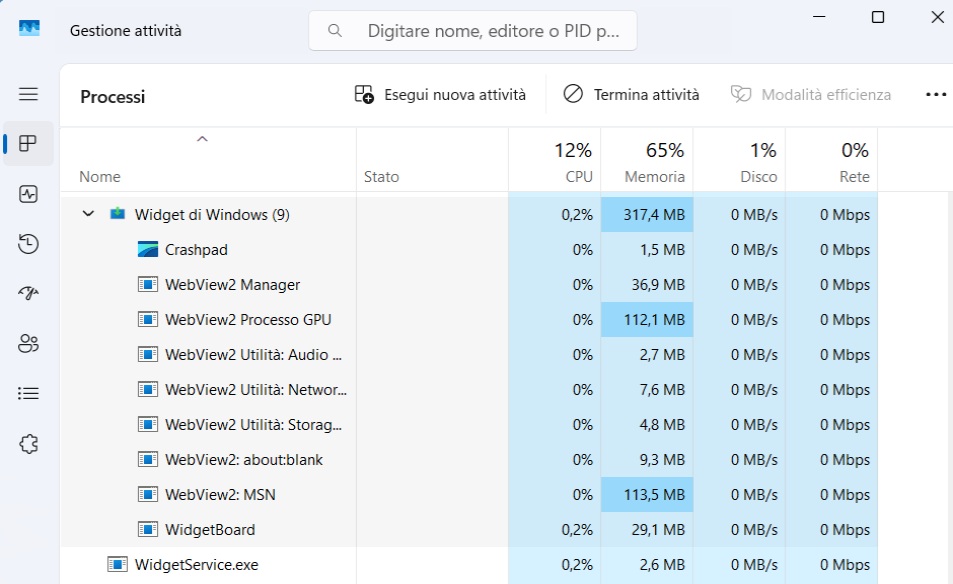Select the WebView2: MSN row
The width and height of the screenshot is (953, 584).
[x=469, y=495]
